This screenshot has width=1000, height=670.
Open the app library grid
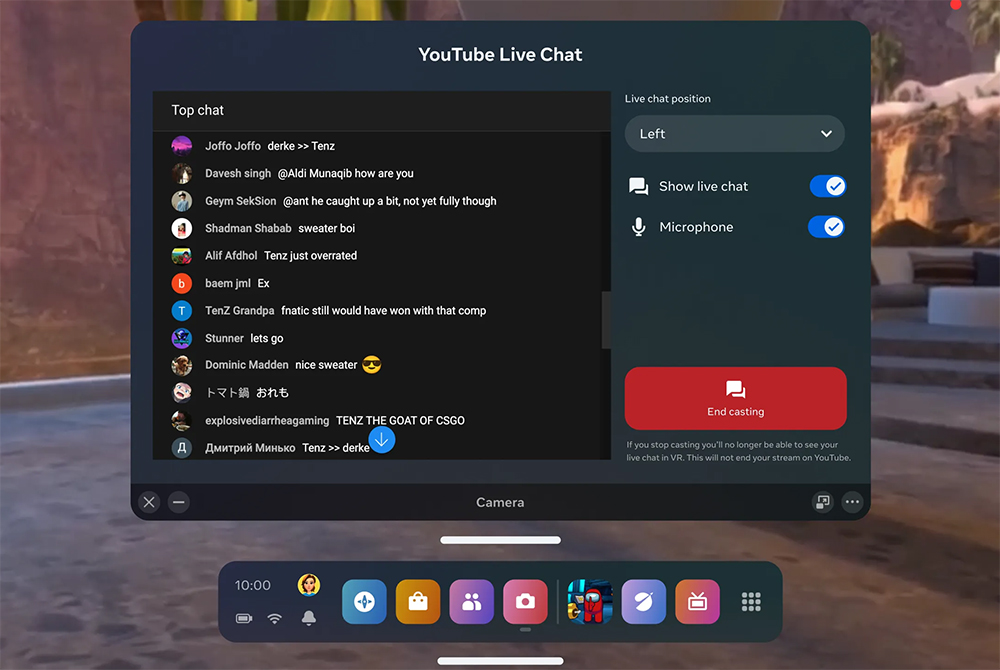coord(751,601)
